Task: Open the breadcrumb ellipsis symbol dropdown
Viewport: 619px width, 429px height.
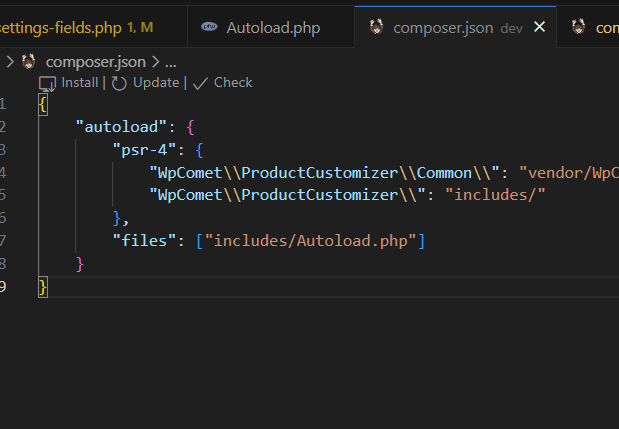Action: point(170,61)
